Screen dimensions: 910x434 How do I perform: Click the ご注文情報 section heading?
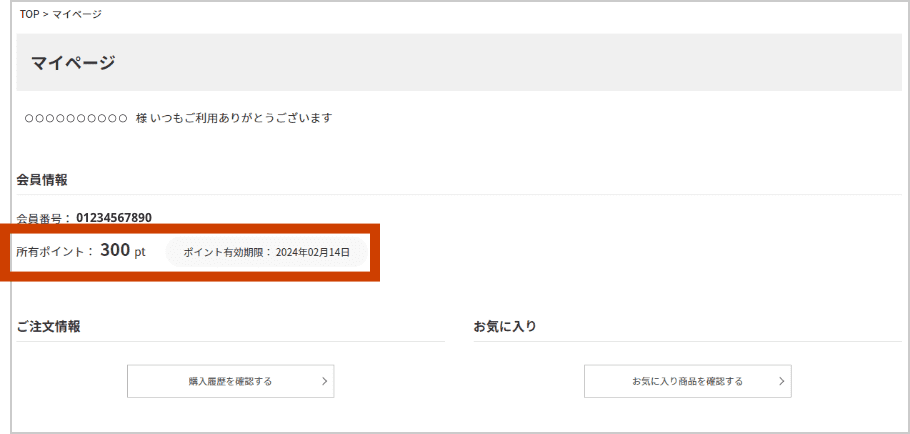point(48,327)
